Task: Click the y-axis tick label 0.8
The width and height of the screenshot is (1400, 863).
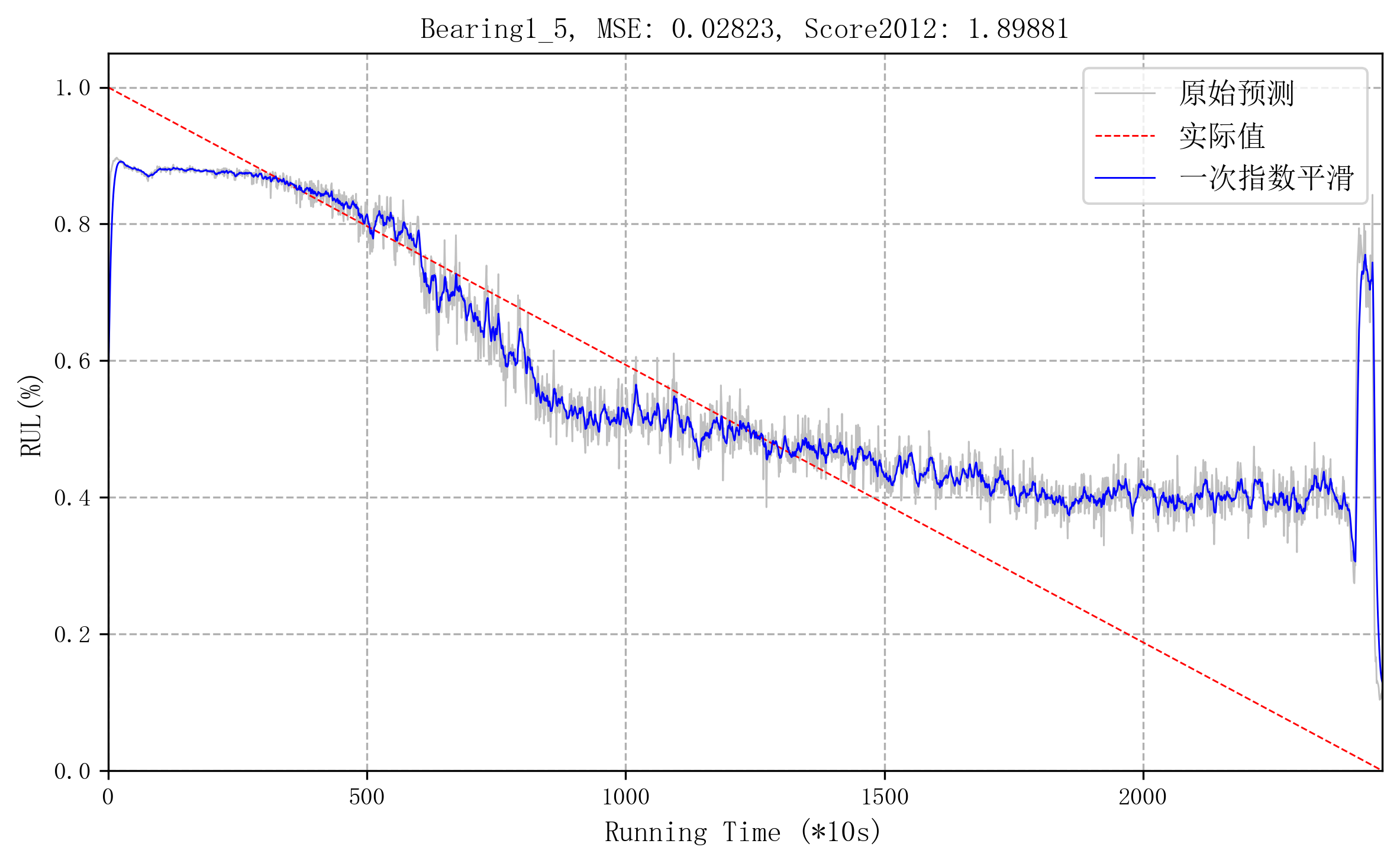Action: [72, 225]
